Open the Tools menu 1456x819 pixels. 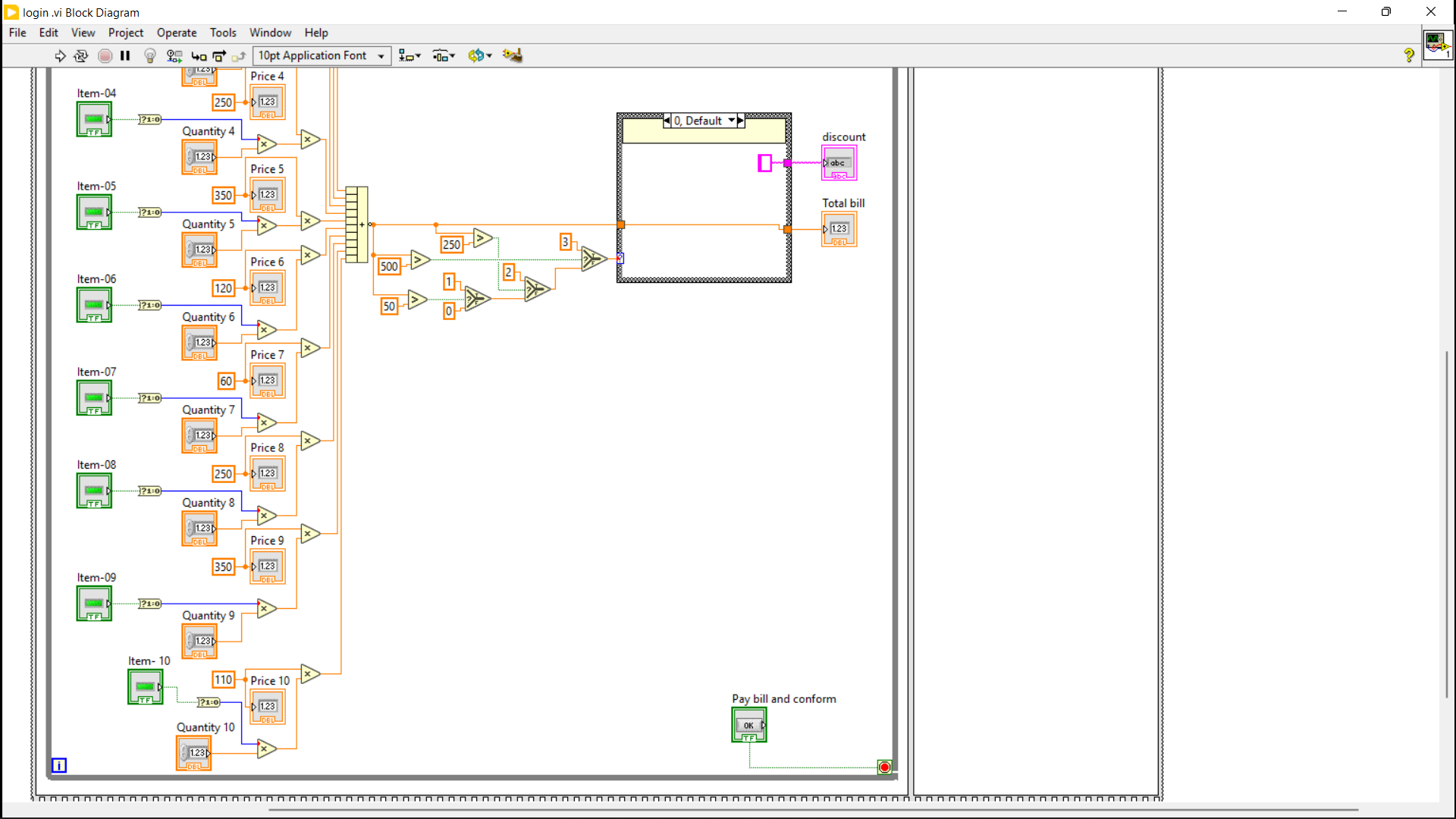[223, 33]
